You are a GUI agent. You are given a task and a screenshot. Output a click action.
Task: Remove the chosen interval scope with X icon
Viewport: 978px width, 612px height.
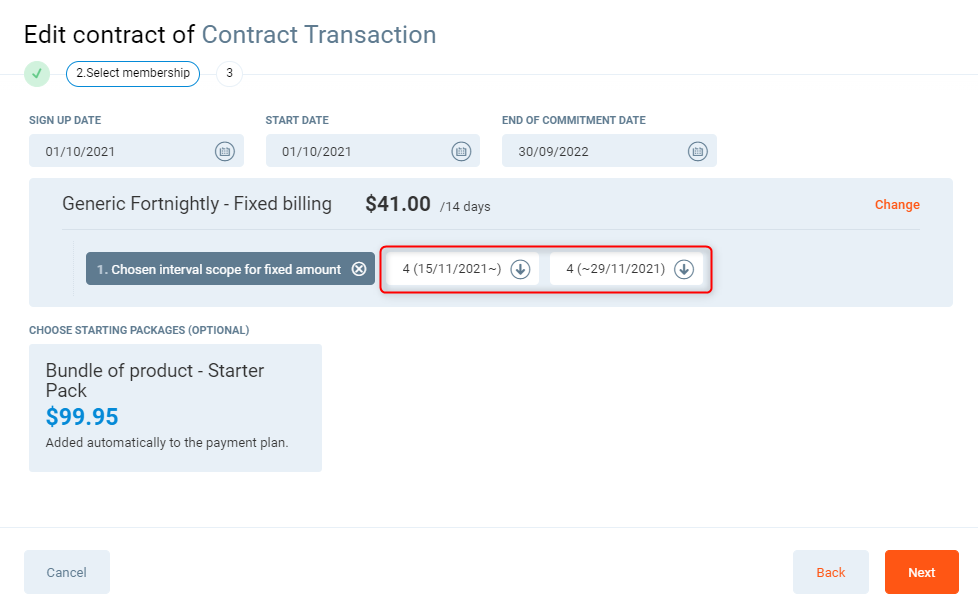tap(359, 269)
